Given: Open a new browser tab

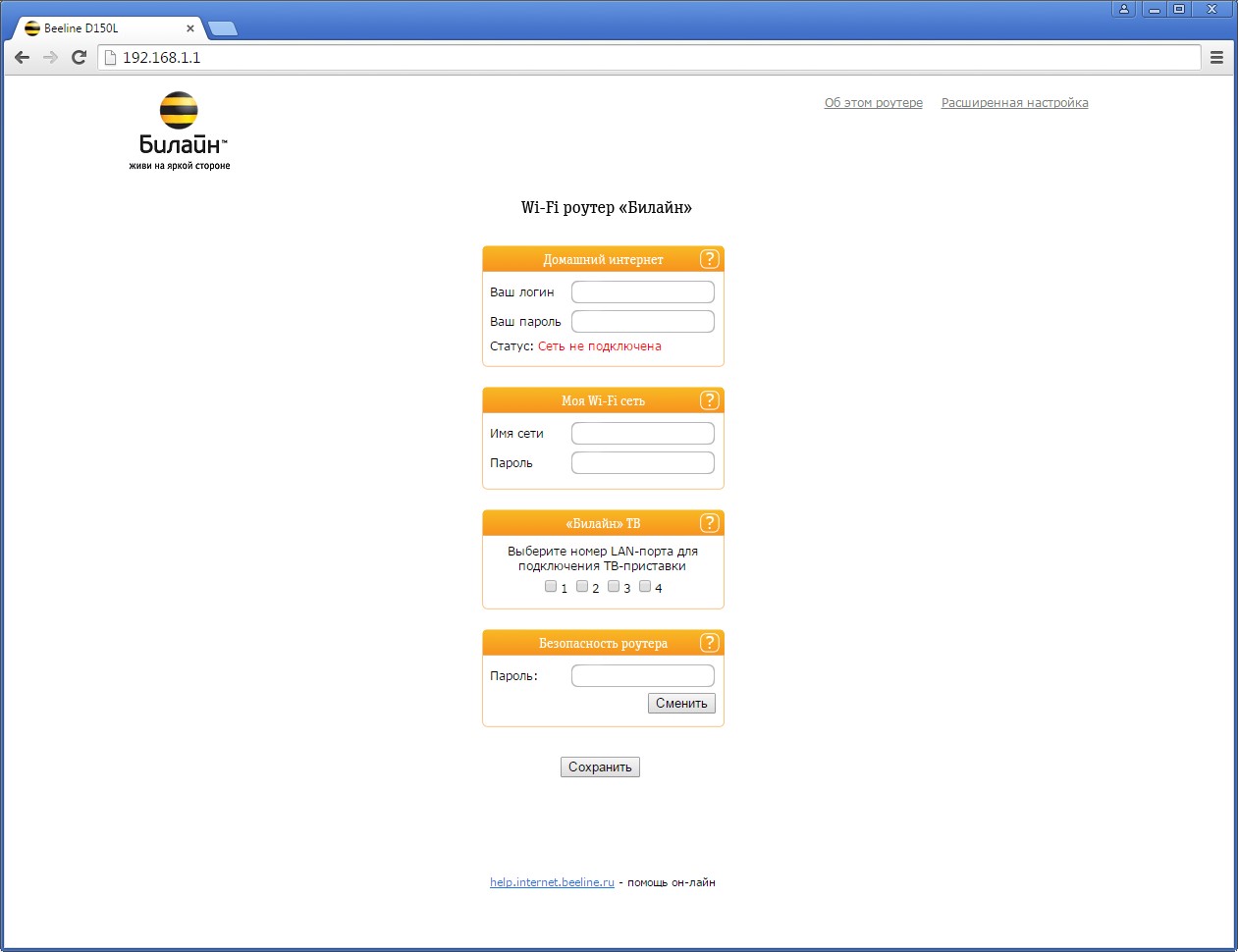Looking at the screenshot, I should click(x=223, y=28).
